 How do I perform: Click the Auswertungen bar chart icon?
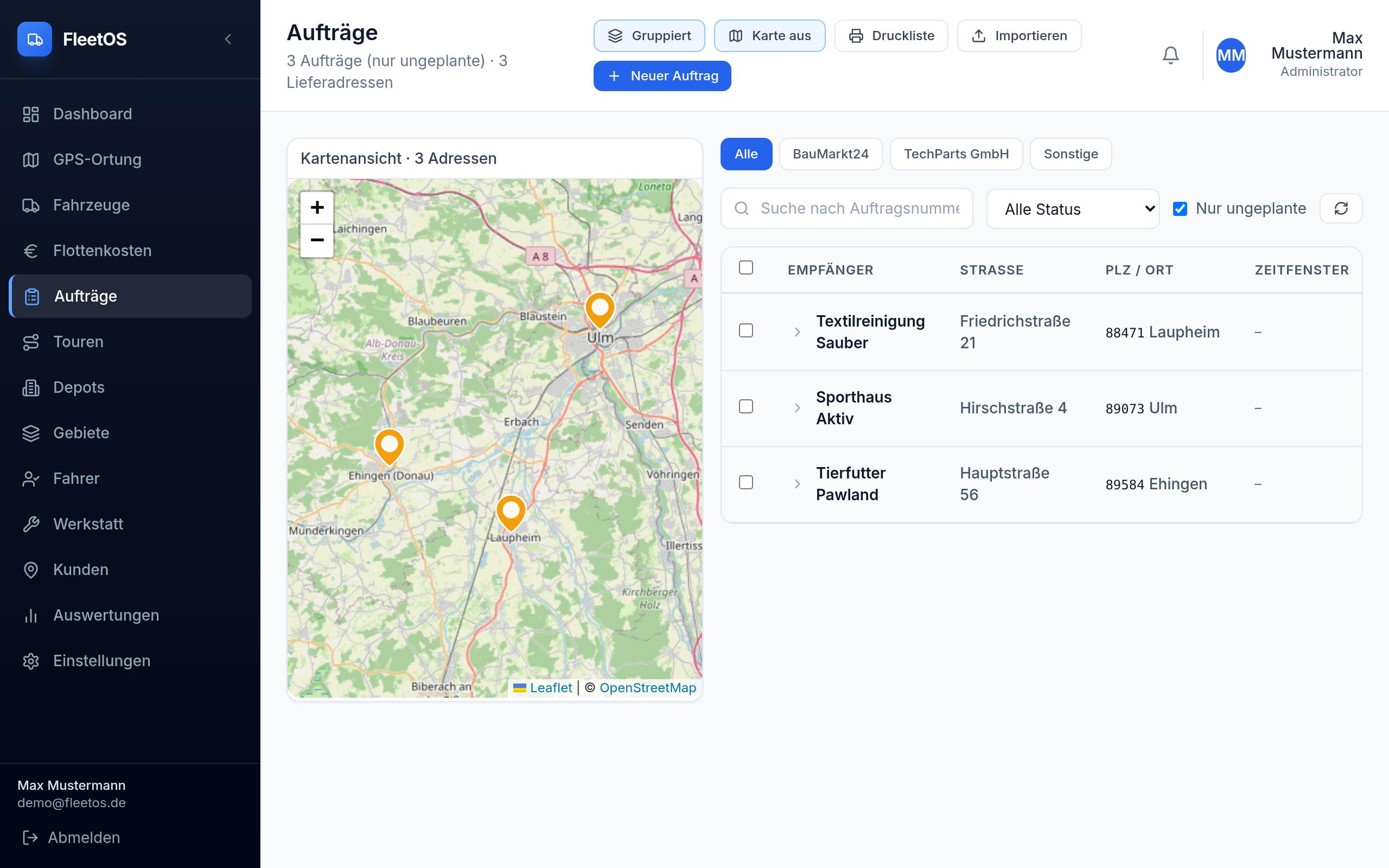tap(31, 615)
